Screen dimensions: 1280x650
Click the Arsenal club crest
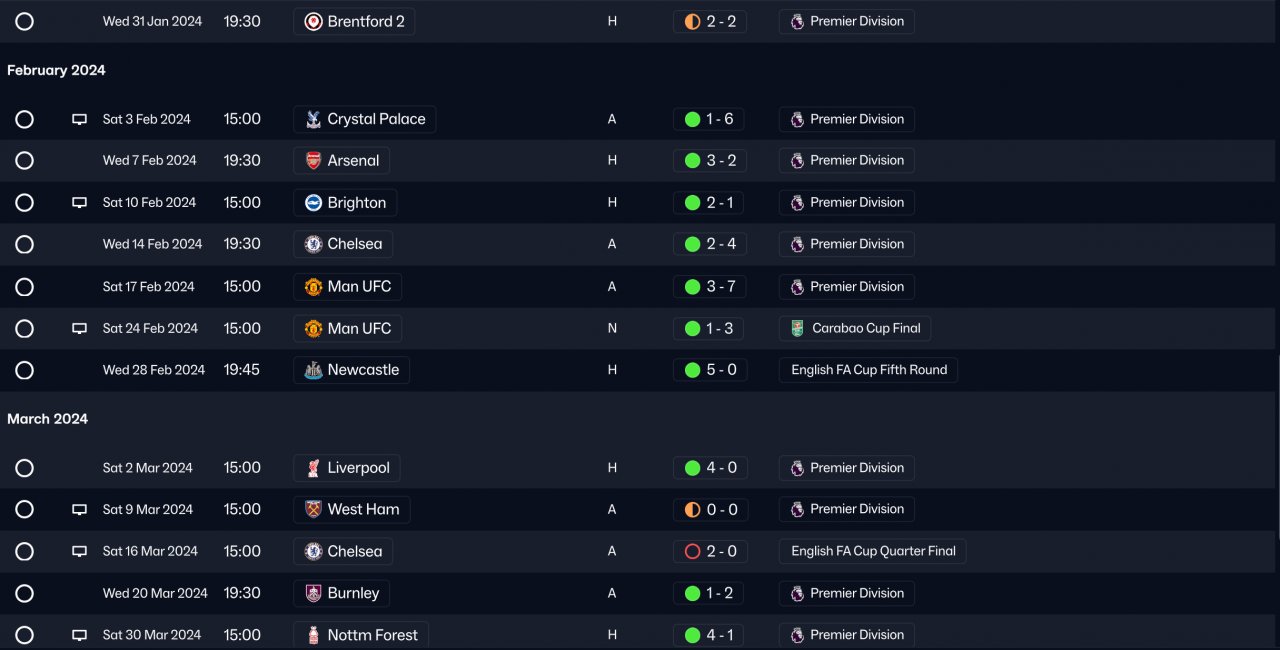(313, 161)
